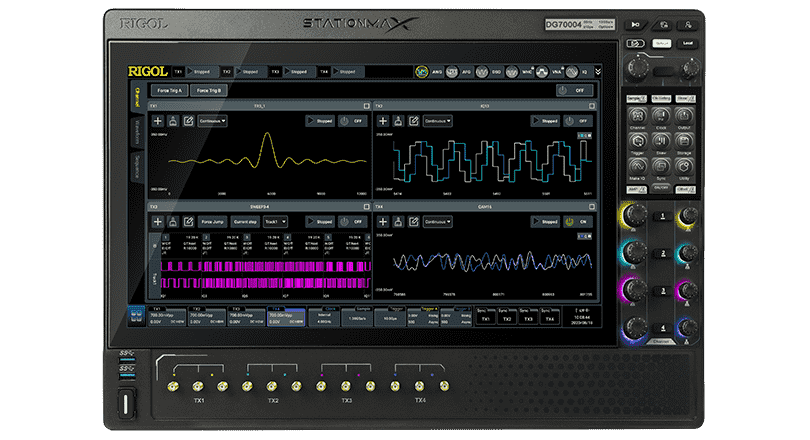Toggle TX1 output OFF switch
This screenshot has width=810, height=440.
tap(352, 120)
